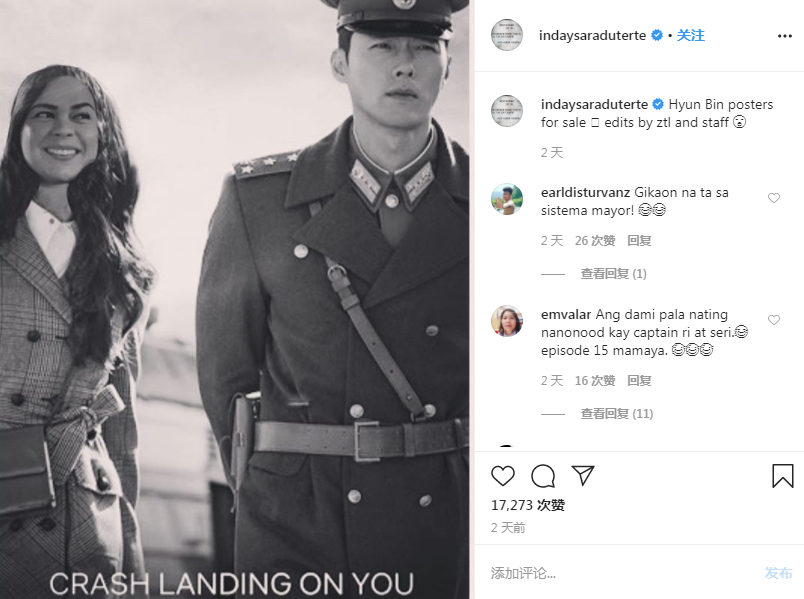Open emvalar's profile avatar
The image size is (804, 599).
point(507,321)
